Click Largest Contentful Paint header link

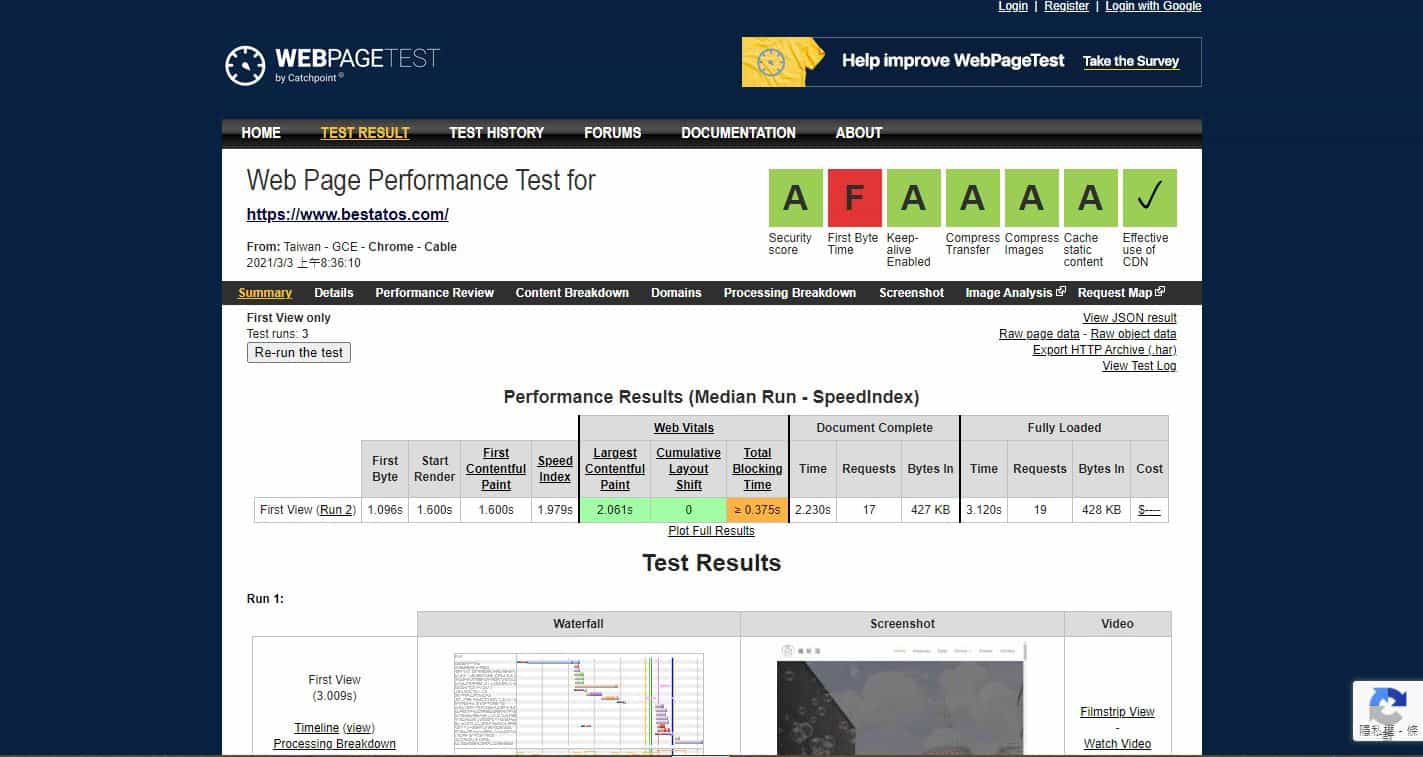pyautogui.click(x=615, y=469)
